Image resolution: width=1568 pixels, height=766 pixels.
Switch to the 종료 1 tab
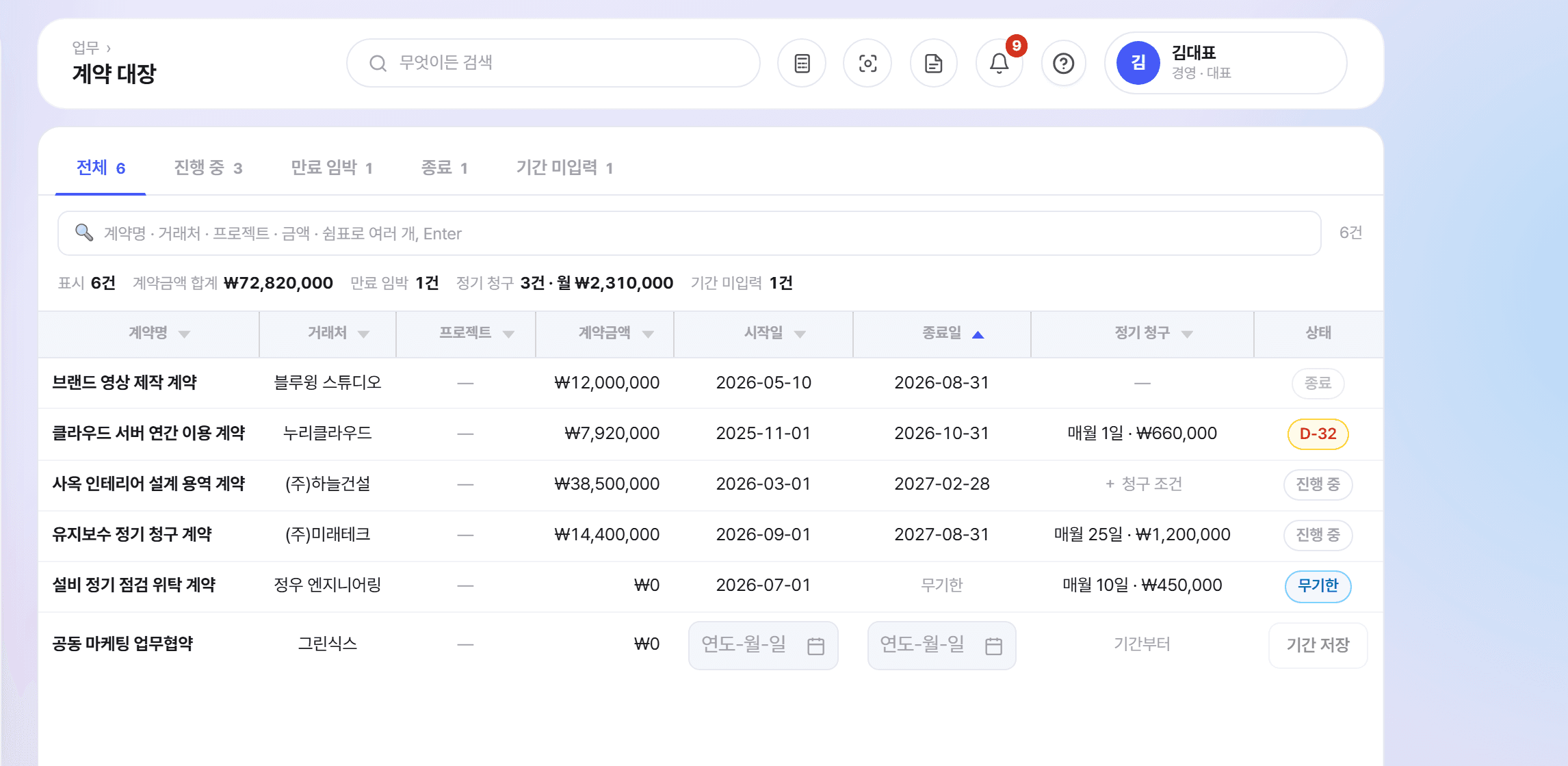(x=445, y=168)
